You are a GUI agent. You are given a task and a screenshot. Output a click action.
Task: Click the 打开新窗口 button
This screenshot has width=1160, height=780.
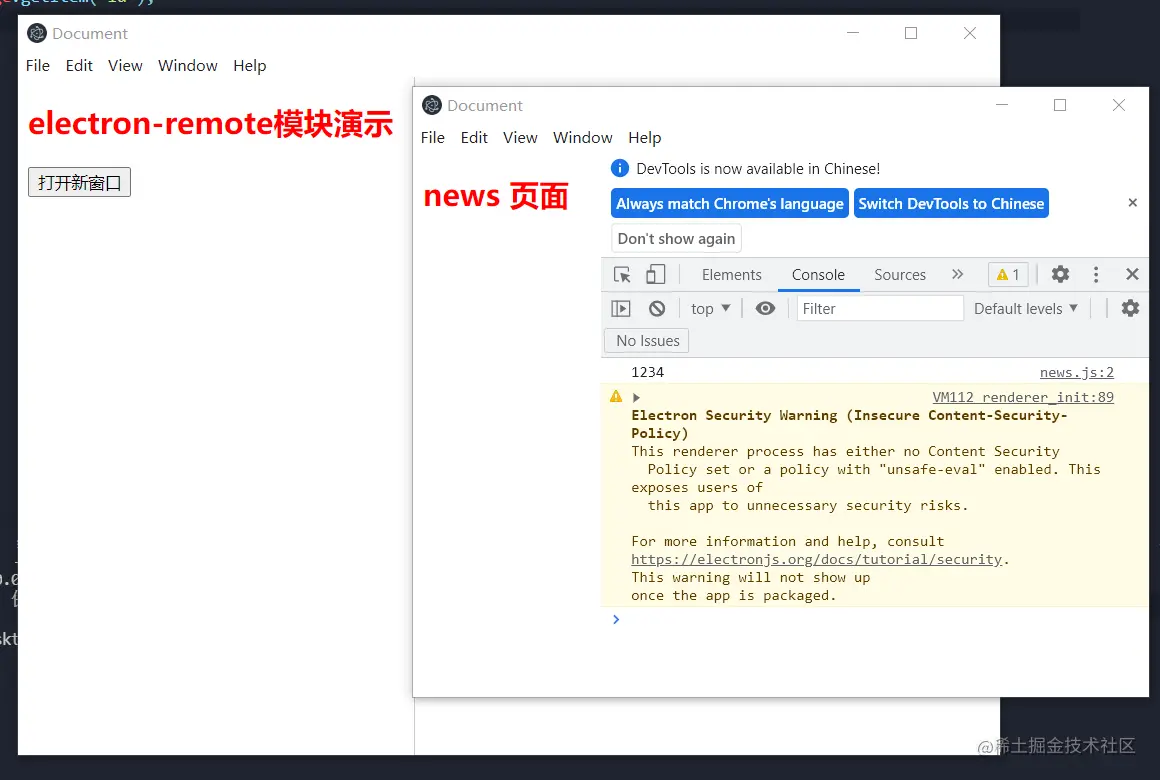(x=79, y=182)
